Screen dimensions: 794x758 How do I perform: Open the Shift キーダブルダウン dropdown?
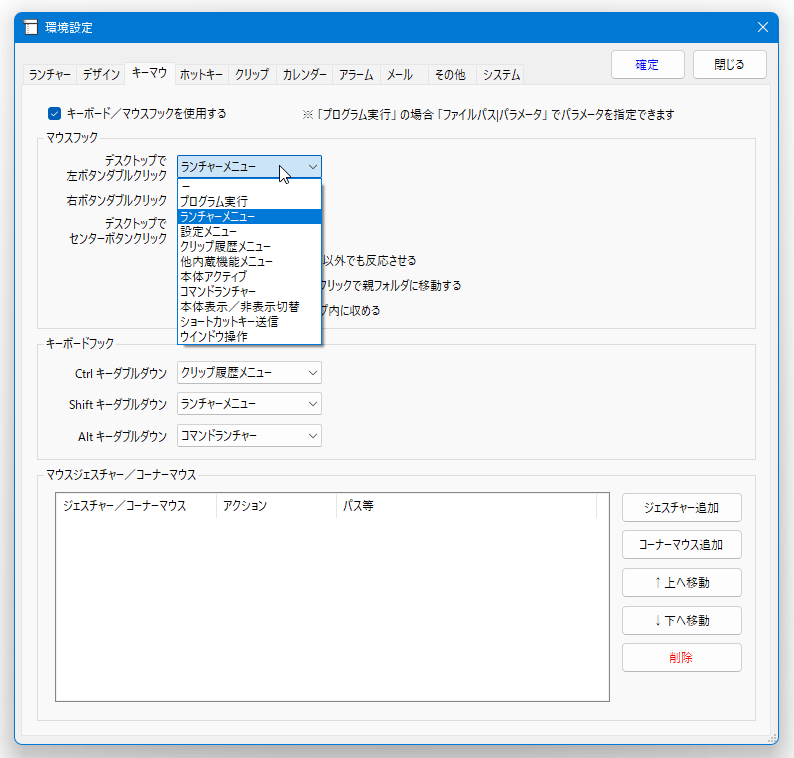pyautogui.click(x=249, y=404)
